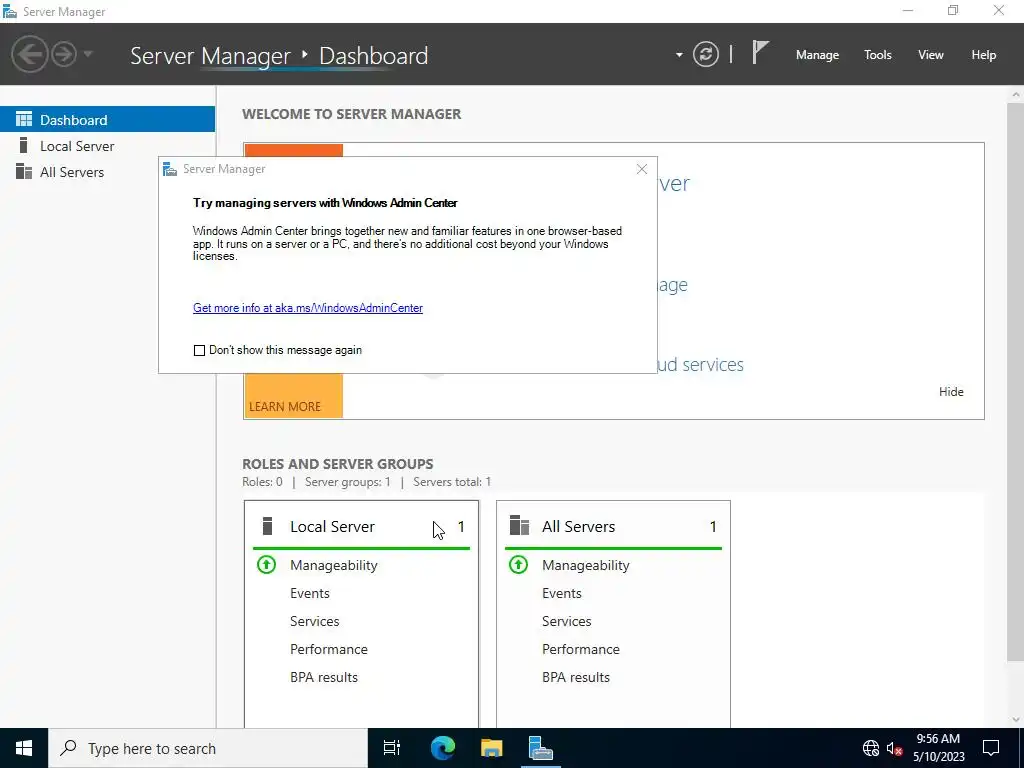Open the Tools menu
1024x768 pixels.
(877, 55)
